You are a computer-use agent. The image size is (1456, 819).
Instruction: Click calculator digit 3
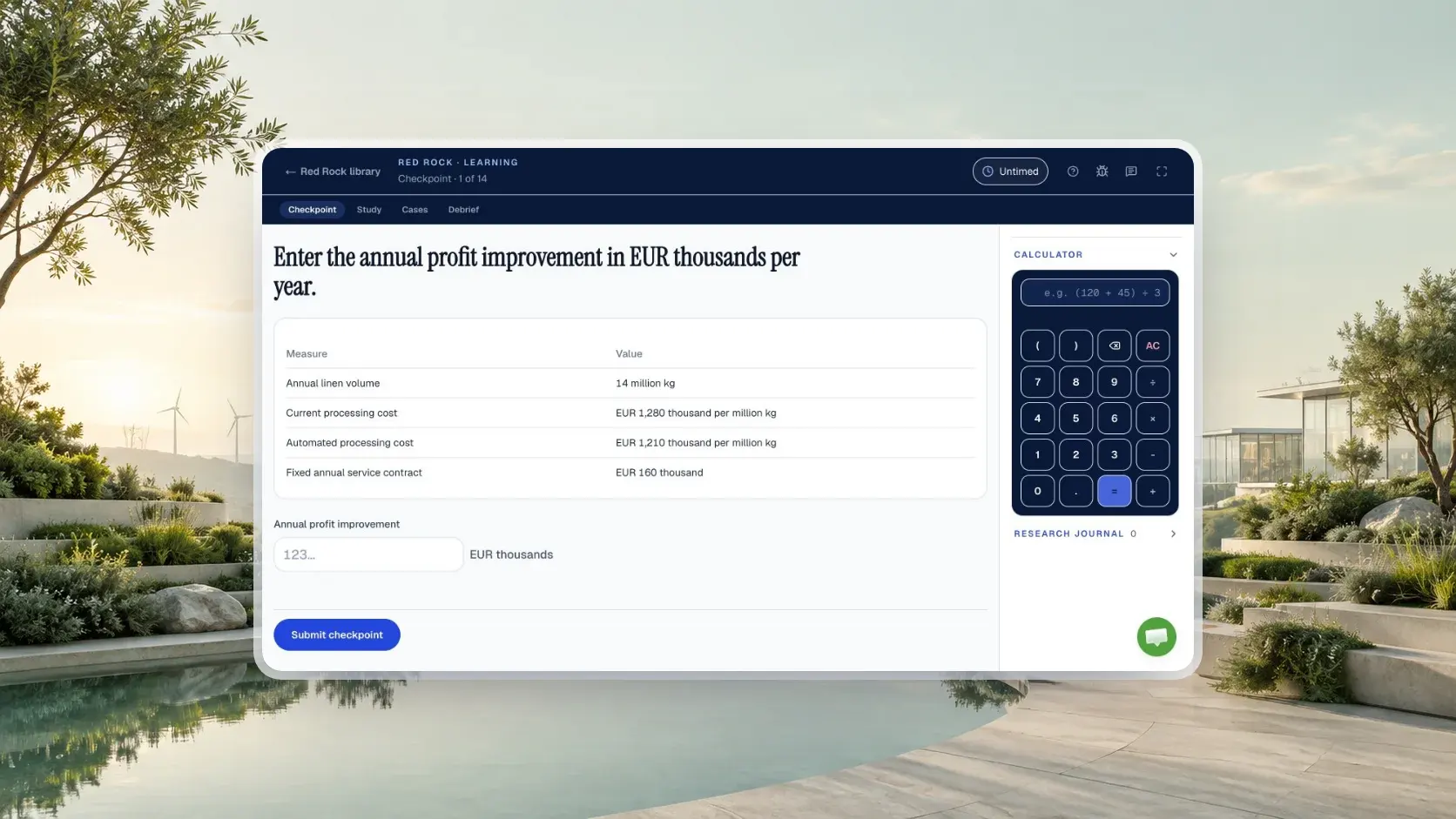[1114, 454]
